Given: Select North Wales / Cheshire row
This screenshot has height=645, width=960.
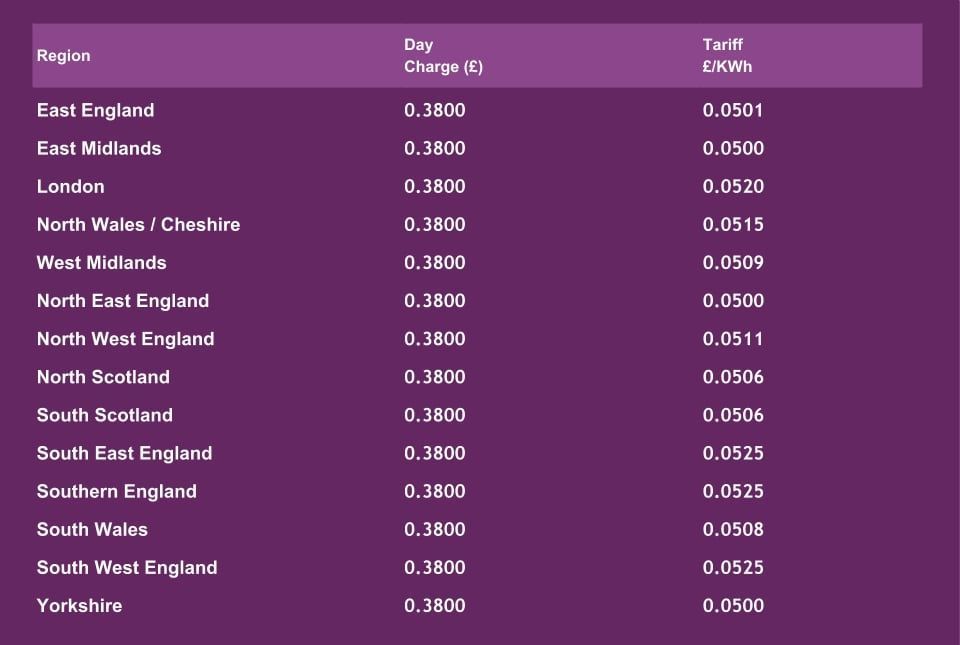Looking at the screenshot, I should point(139,224).
